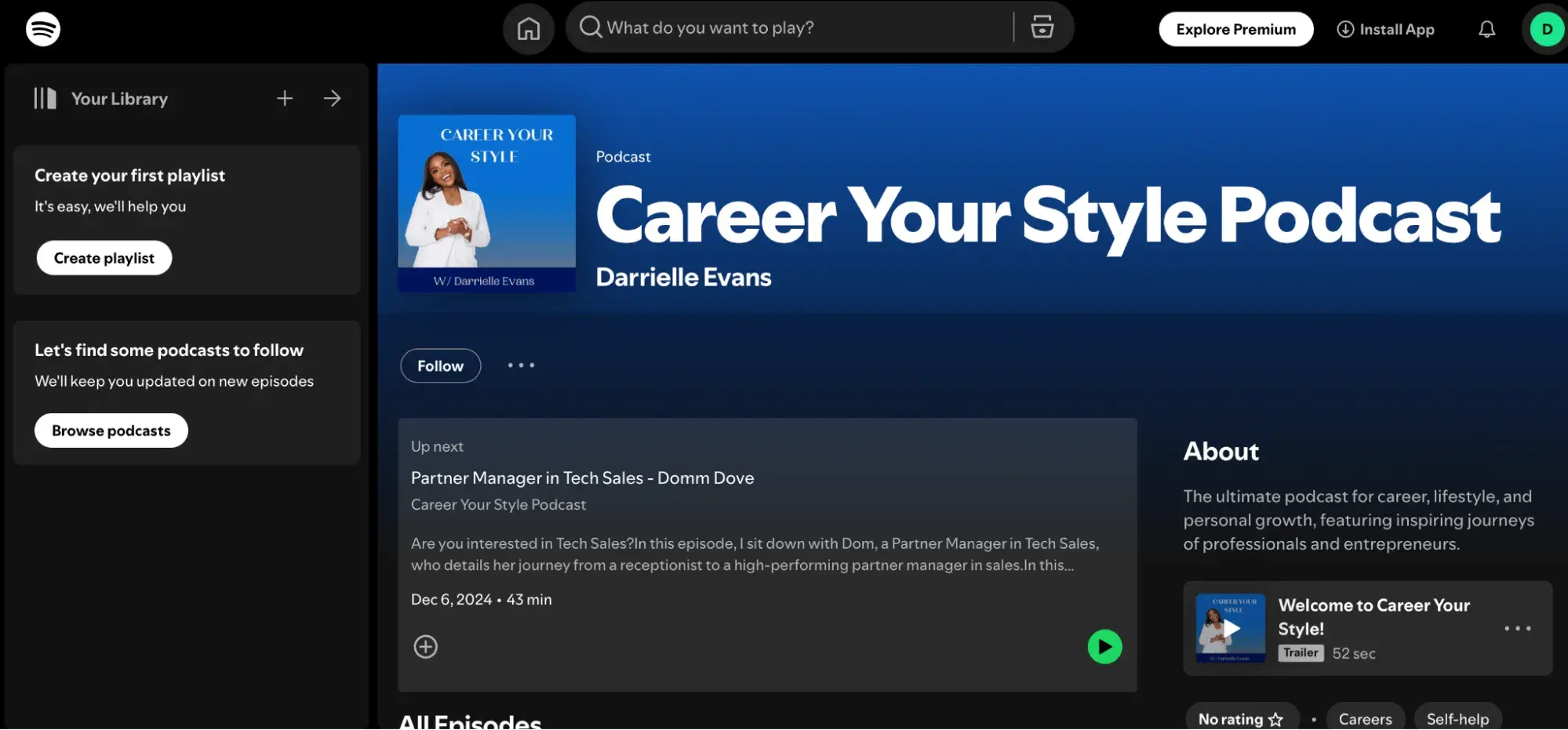Collapse Your Library using the library icon
Screen dimensions: 1568x730
[45, 98]
